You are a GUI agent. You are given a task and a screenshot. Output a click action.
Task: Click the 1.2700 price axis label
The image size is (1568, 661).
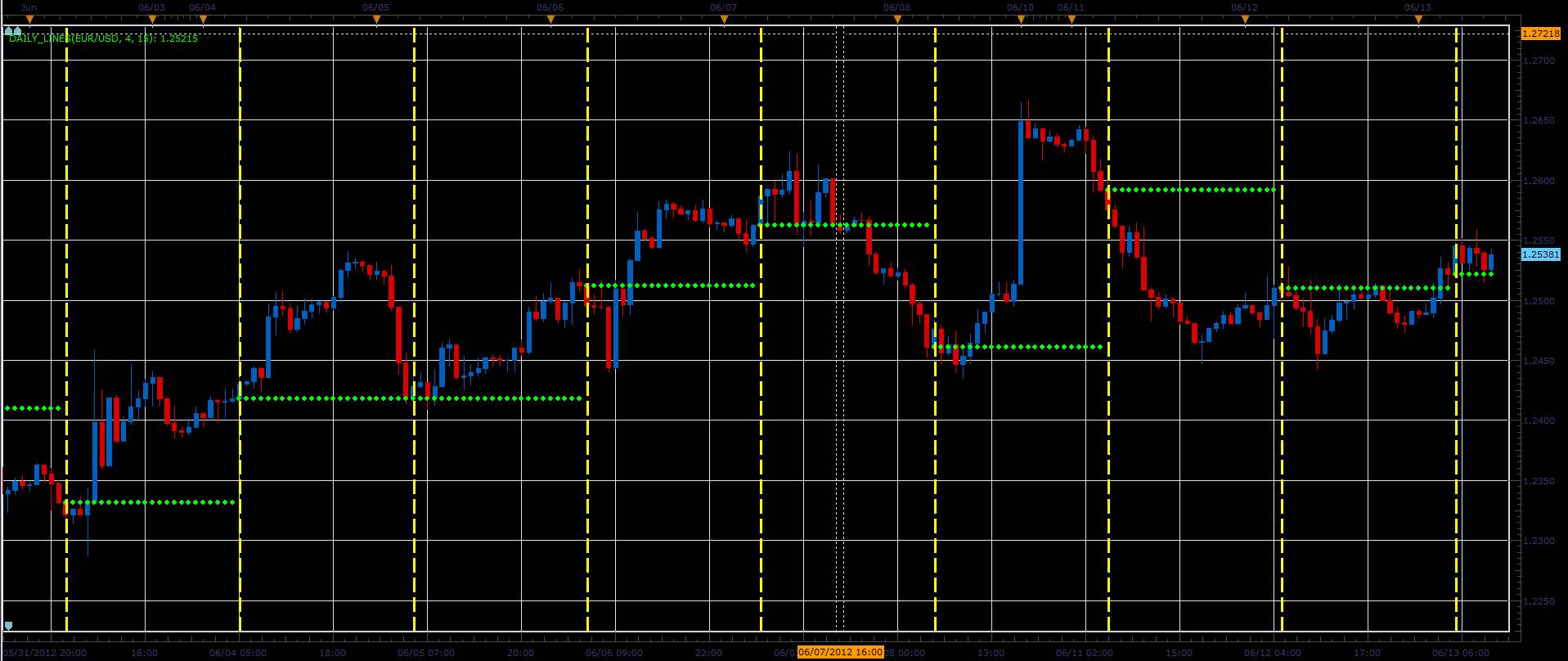point(1539,61)
